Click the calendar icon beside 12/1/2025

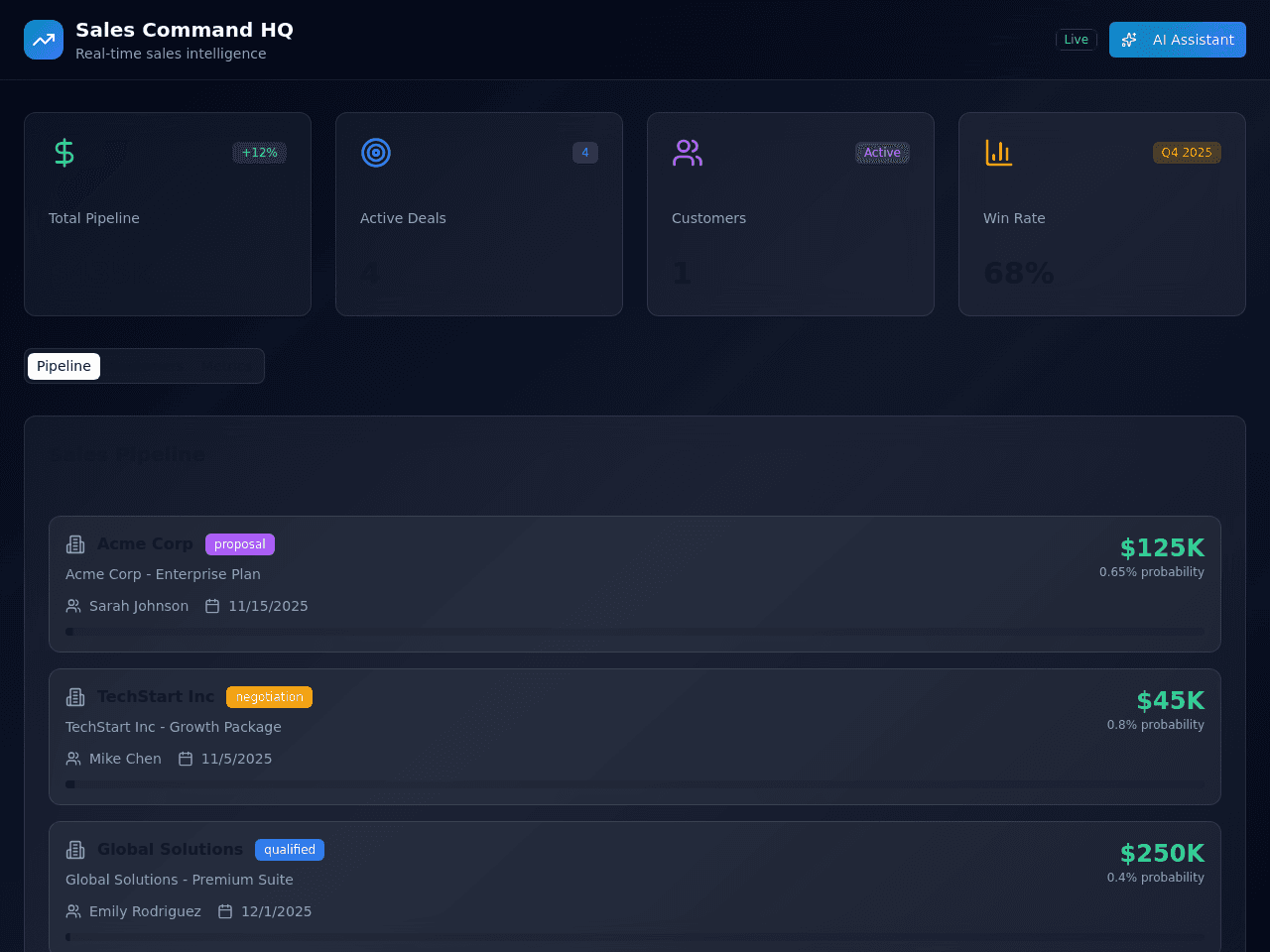225,911
